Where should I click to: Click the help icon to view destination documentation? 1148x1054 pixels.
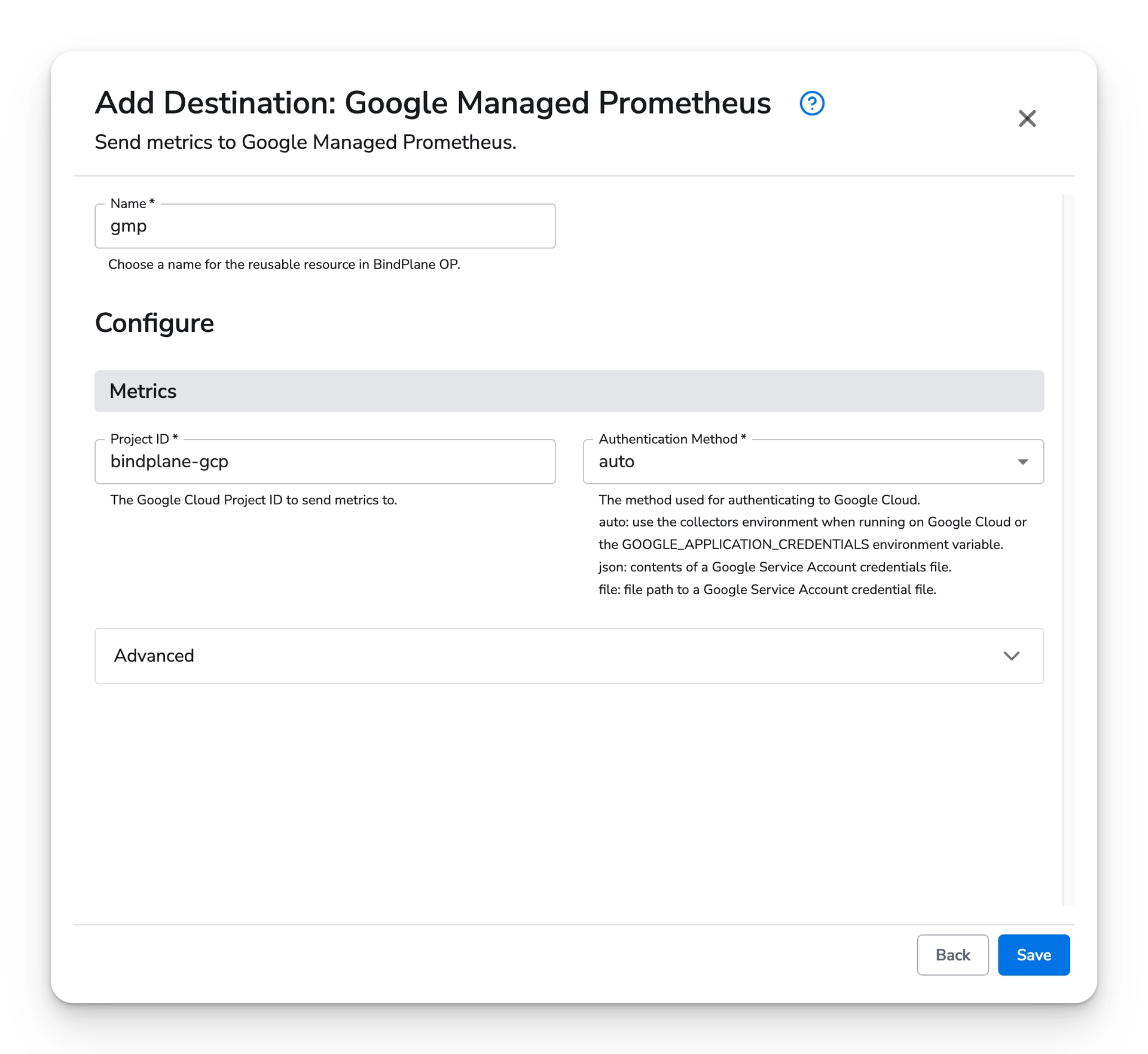click(811, 103)
